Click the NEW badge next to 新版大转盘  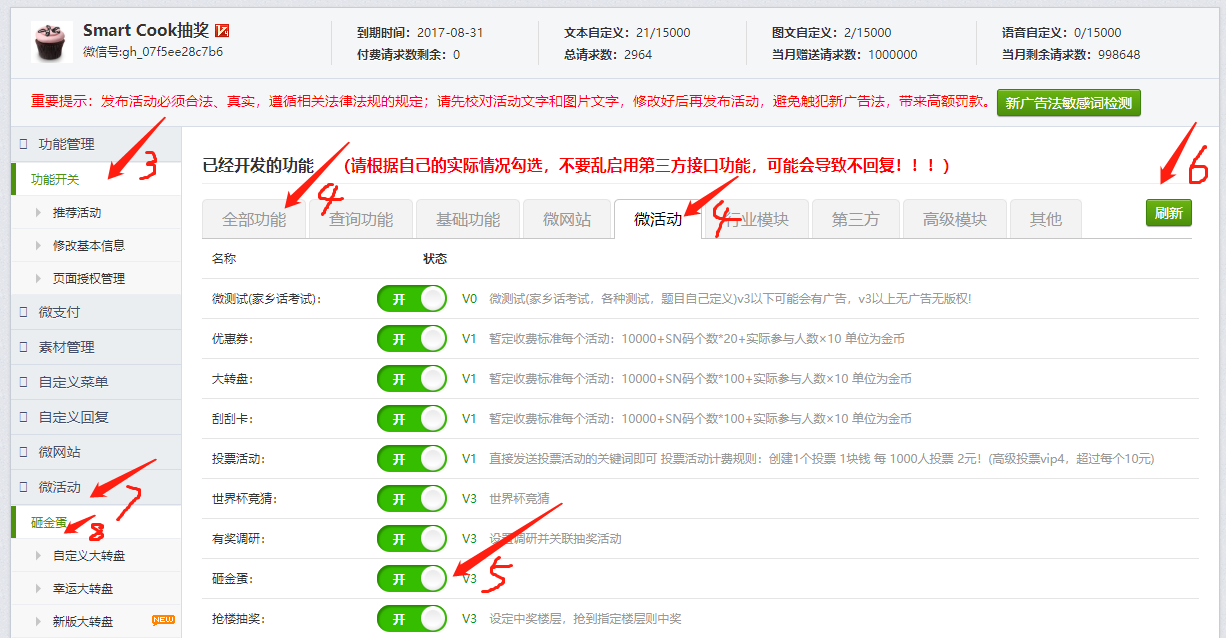point(163,620)
